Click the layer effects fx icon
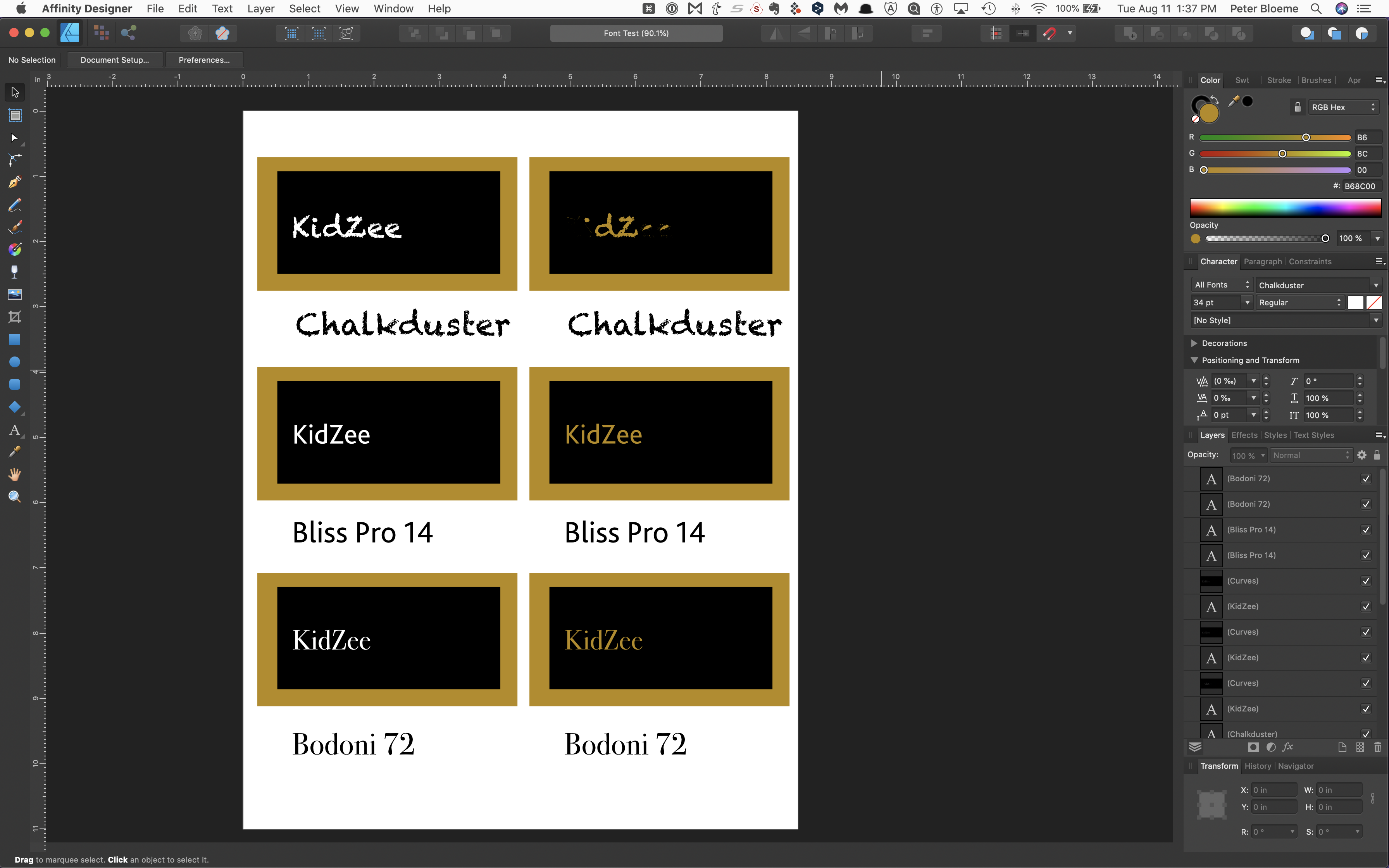This screenshot has height=868, width=1389. coord(1288,747)
